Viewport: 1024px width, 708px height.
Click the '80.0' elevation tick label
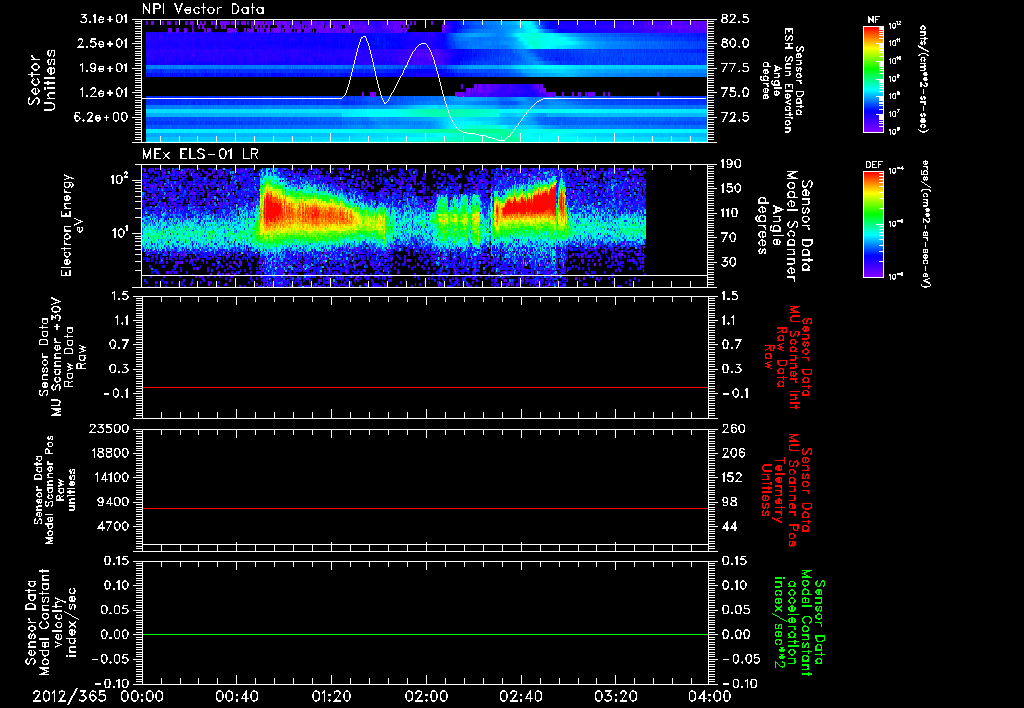coord(735,43)
